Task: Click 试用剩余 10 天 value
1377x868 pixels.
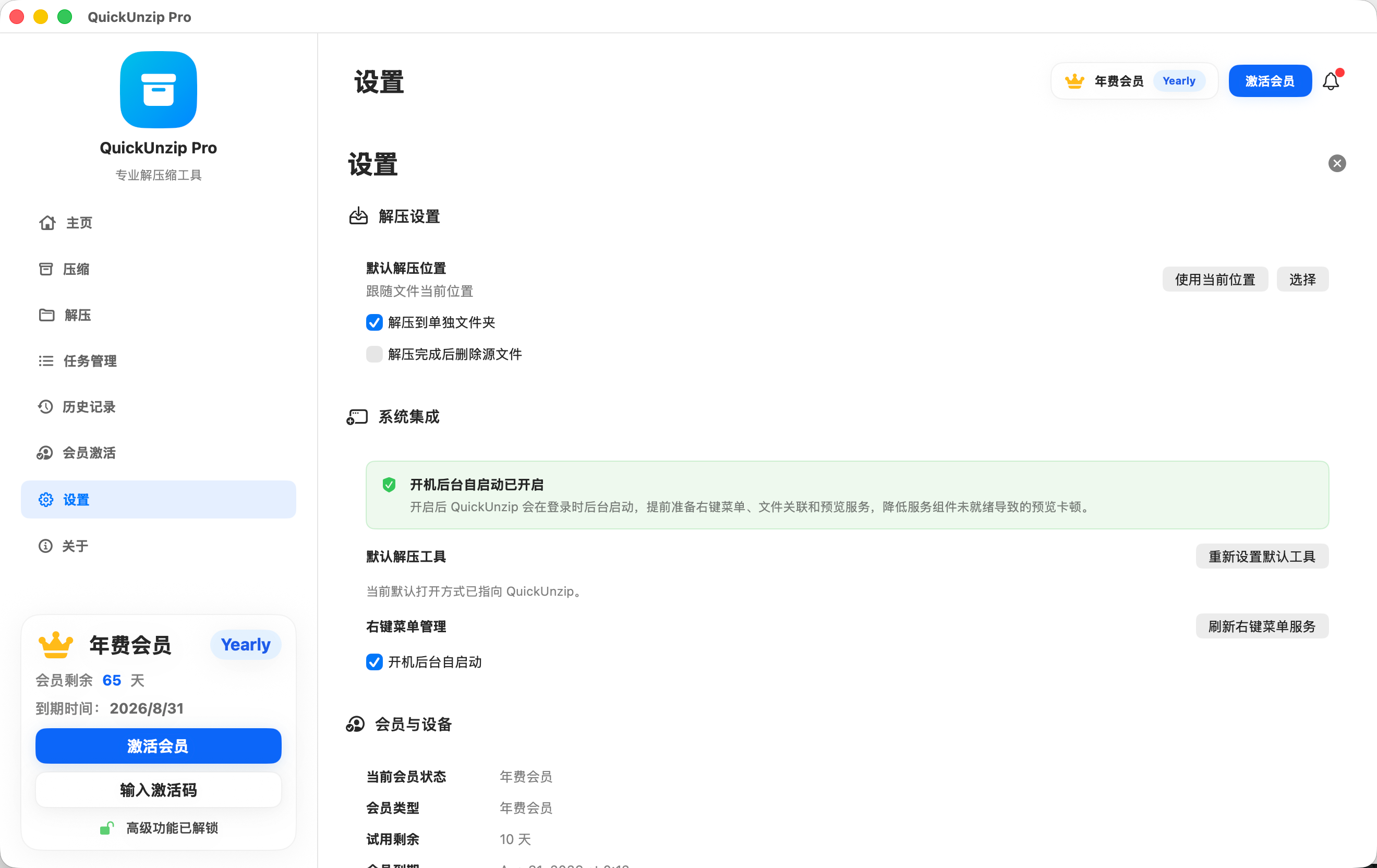Action: point(515,839)
